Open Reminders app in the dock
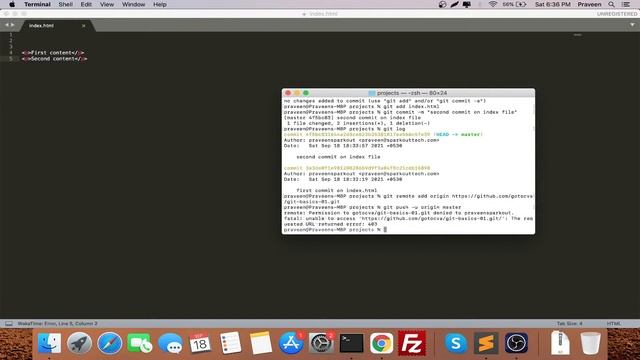Image resolution: width=640 pixels, height=360 pixels. [x=231, y=343]
